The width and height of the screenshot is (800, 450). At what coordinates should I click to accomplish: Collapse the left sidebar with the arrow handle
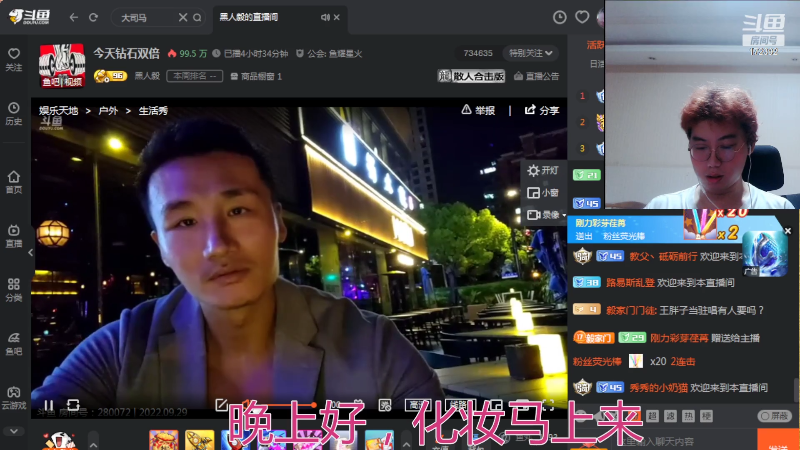(31, 252)
